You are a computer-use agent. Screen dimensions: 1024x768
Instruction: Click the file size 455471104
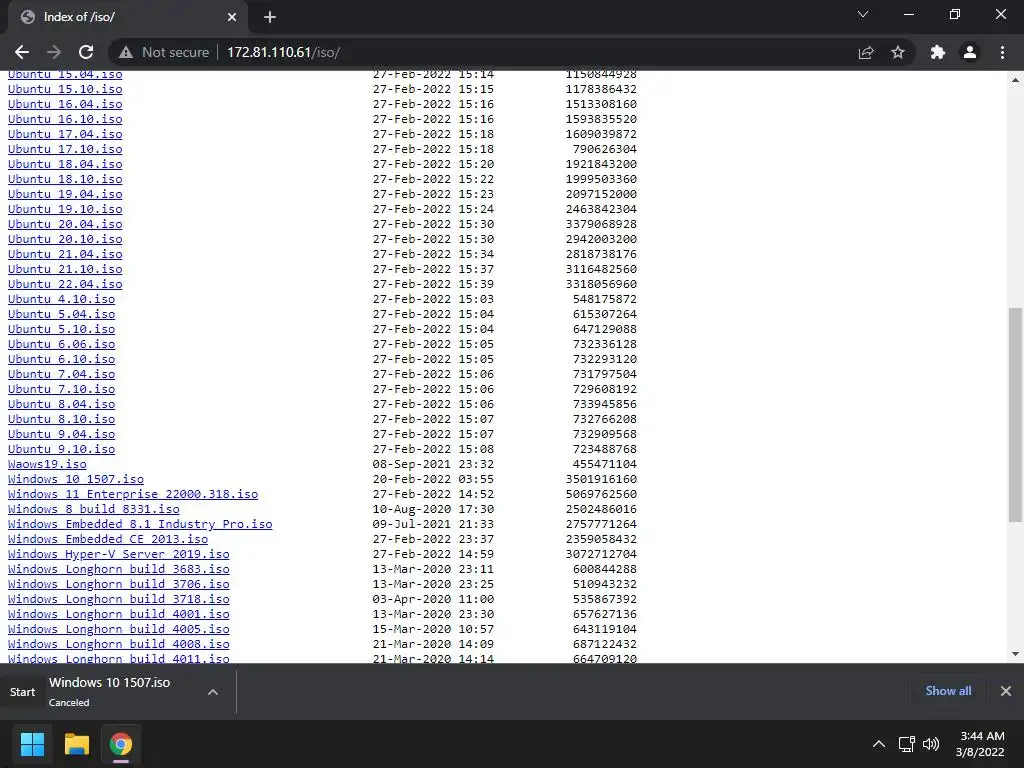pyautogui.click(x=605, y=464)
